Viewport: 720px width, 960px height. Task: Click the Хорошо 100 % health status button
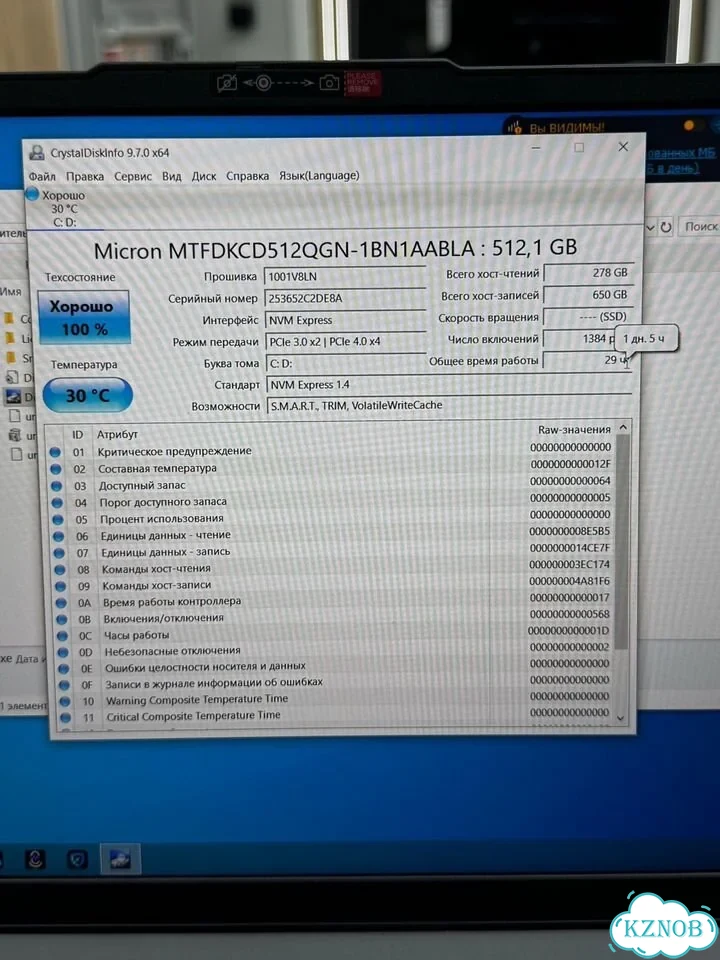click(84, 317)
